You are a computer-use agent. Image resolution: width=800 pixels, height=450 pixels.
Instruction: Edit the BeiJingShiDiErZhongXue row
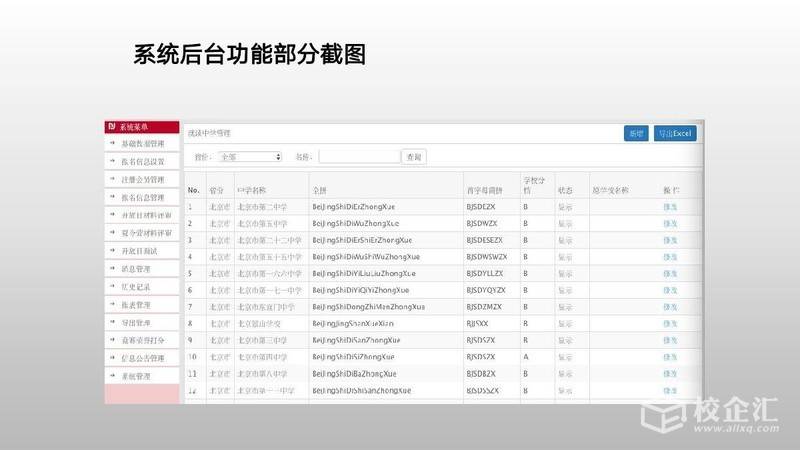(x=670, y=207)
